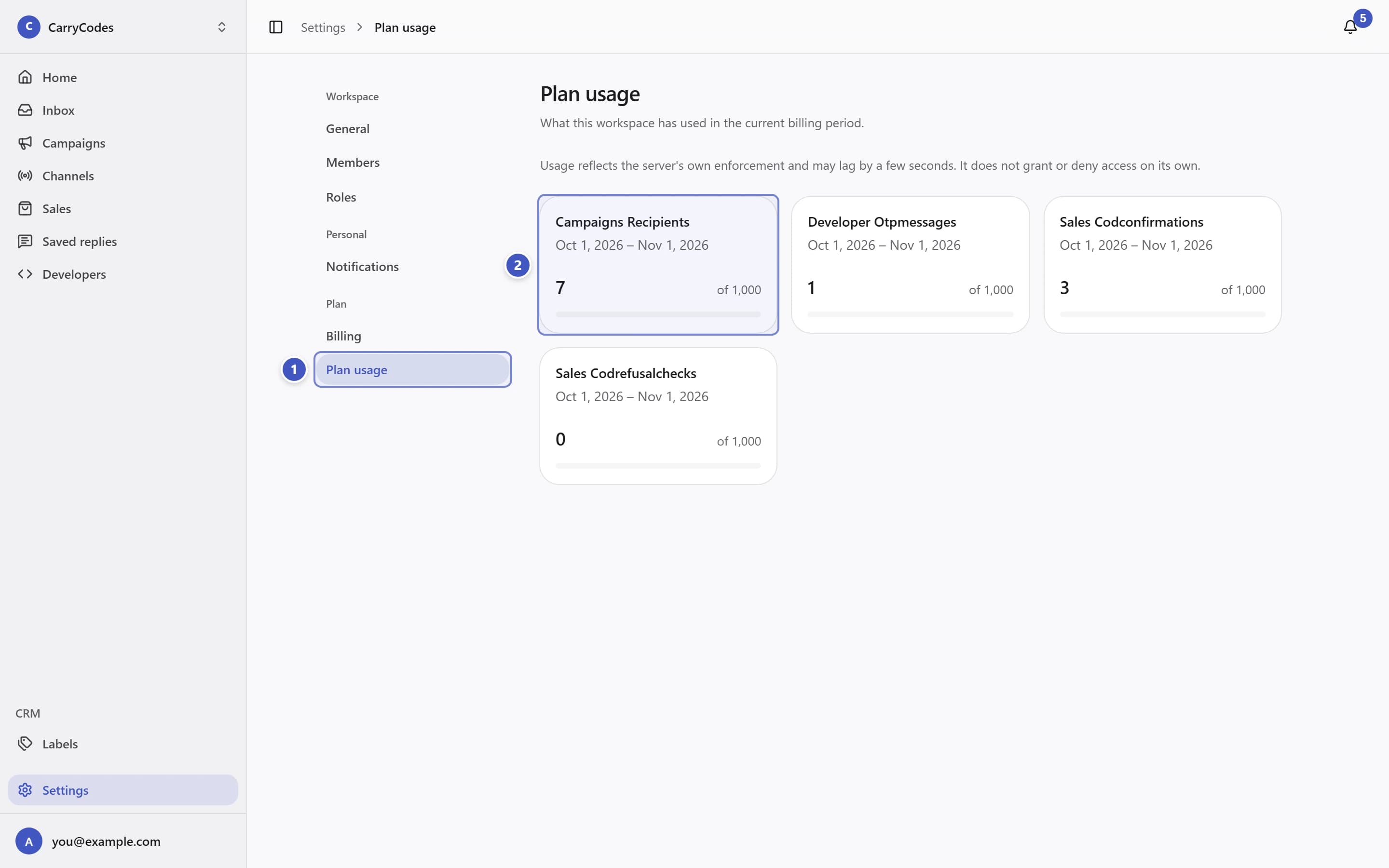The image size is (1389, 868).
Task: Click the Developer Otpmessages card title
Action: (x=882, y=222)
